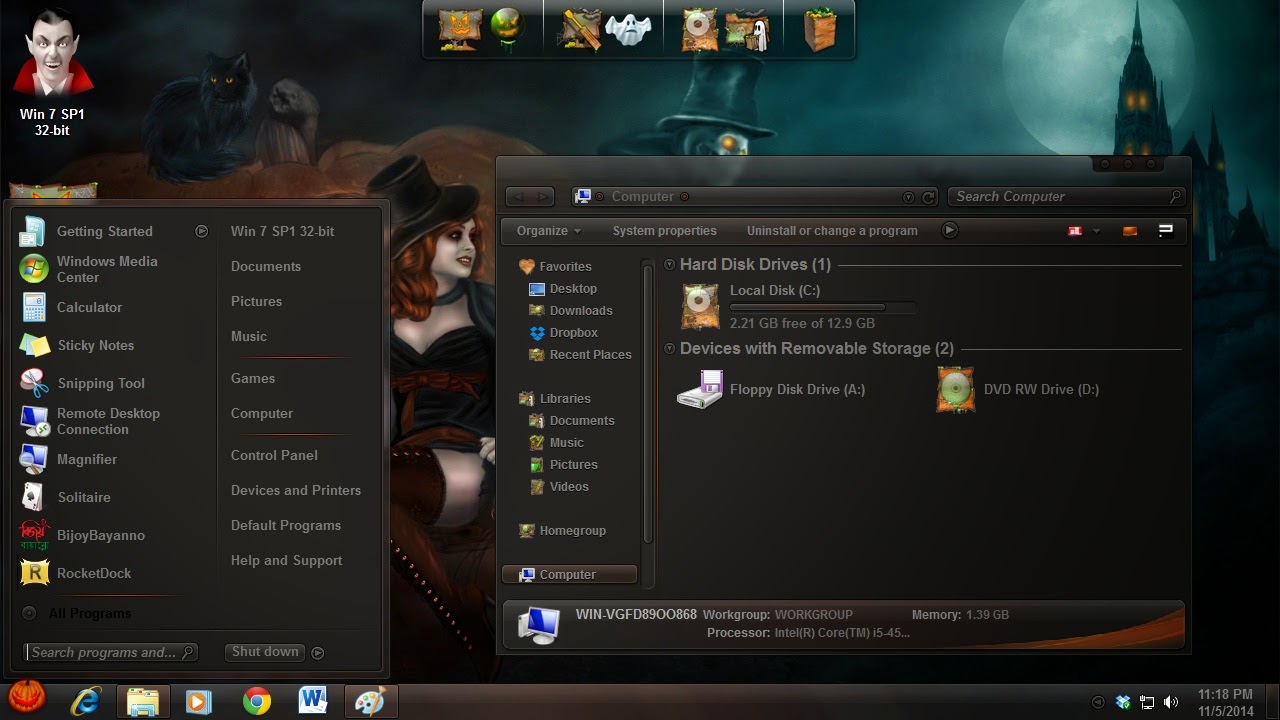Click the Search programs and files box
The image size is (1280, 720).
pyautogui.click(x=111, y=652)
